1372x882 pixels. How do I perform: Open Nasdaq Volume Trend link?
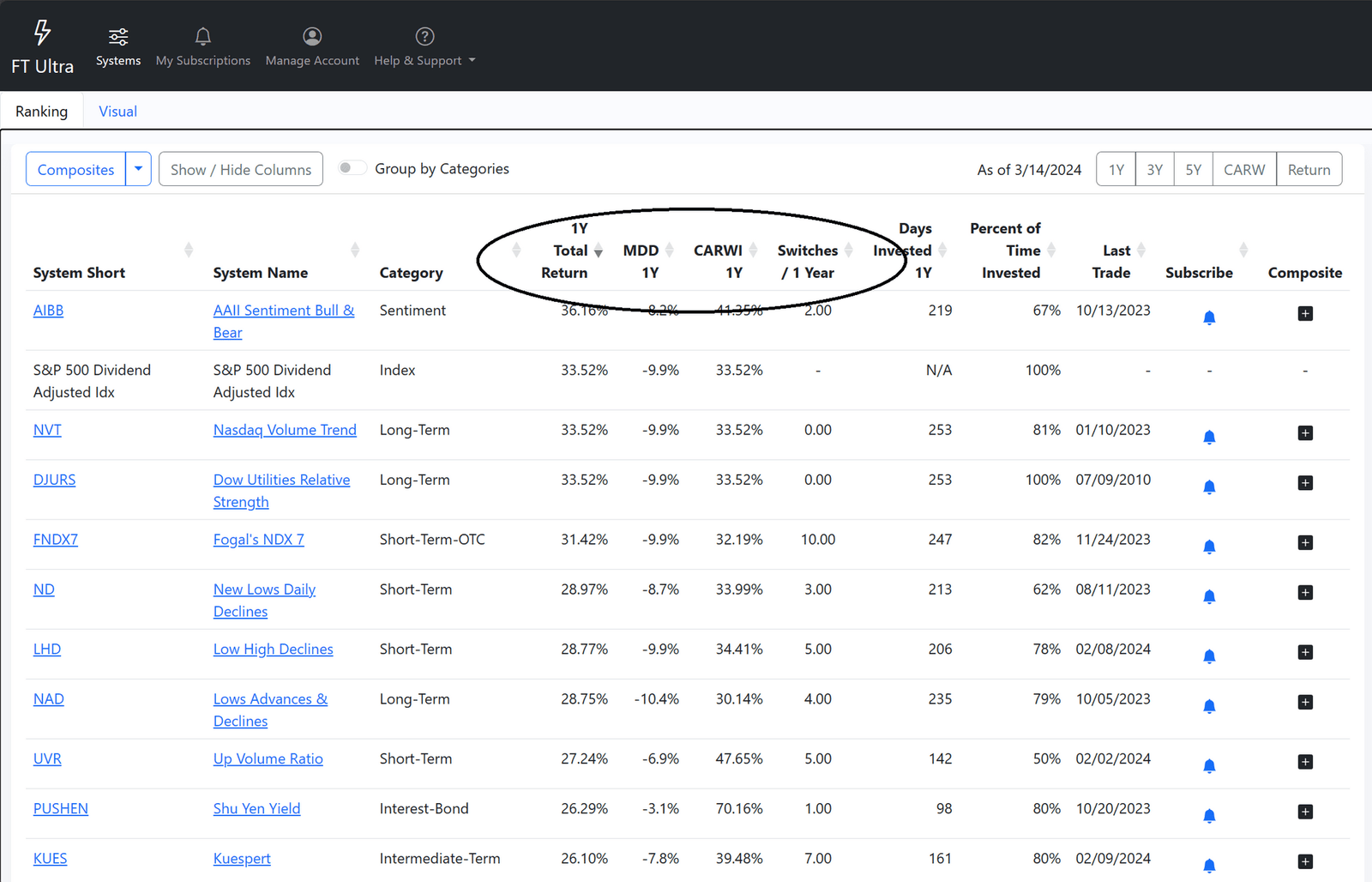click(285, 430)
